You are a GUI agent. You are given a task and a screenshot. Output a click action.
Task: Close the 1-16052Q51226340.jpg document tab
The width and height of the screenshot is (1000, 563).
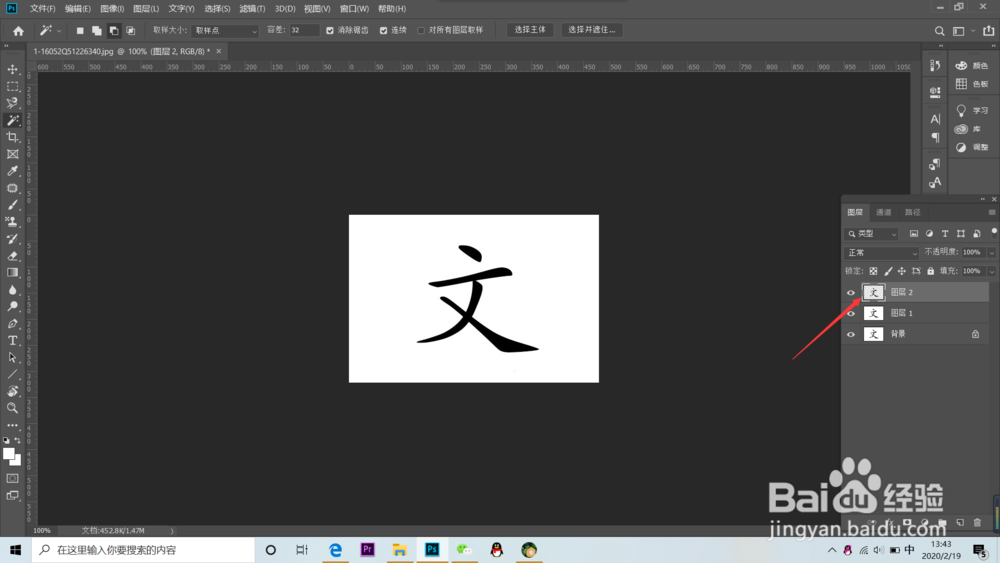pos(219,51)
